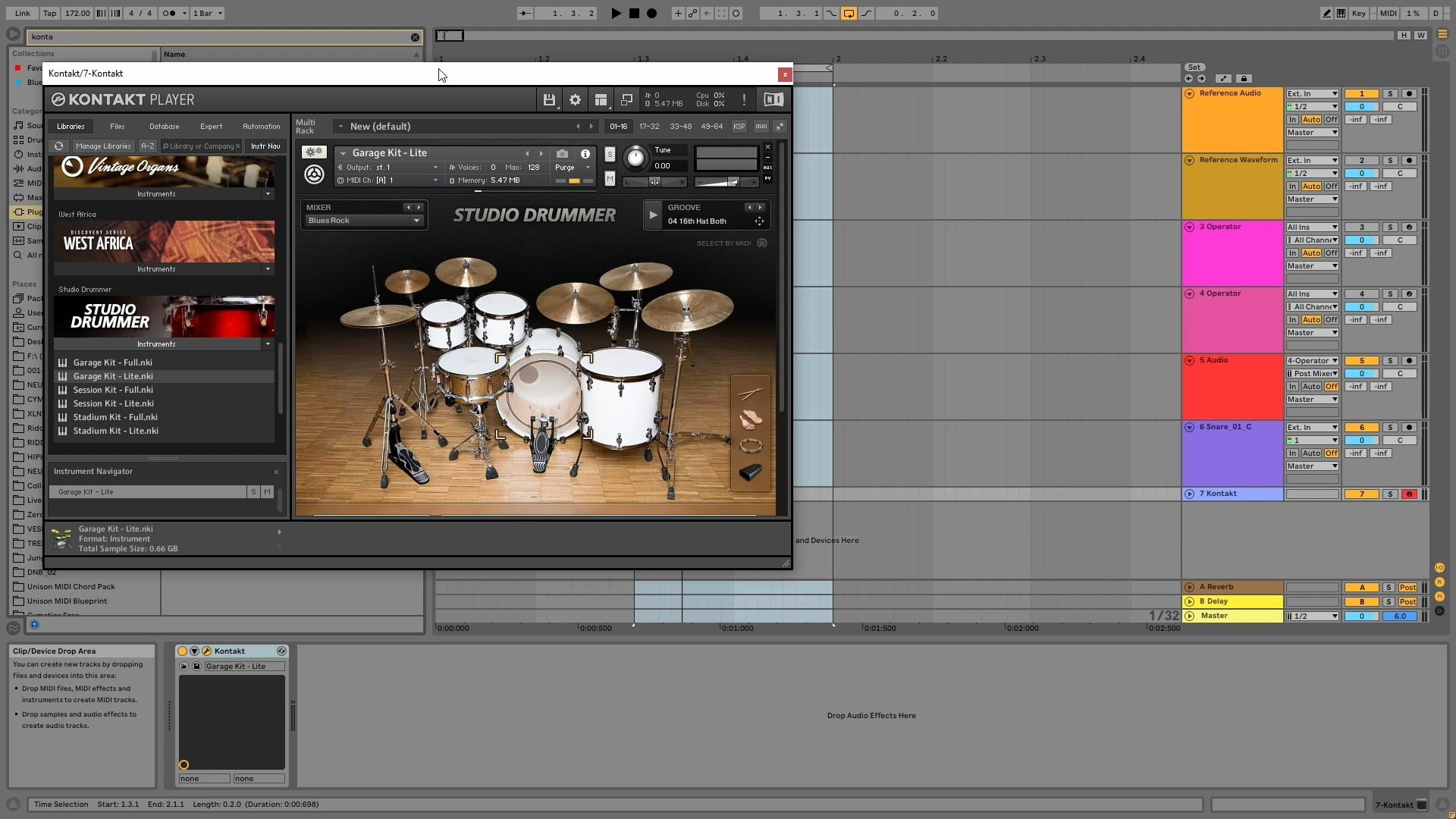Viewport: 1456px width, 819px height.
Task: Enable Mute on the Garage Kit channel strip
Action: tap(610, 179)
